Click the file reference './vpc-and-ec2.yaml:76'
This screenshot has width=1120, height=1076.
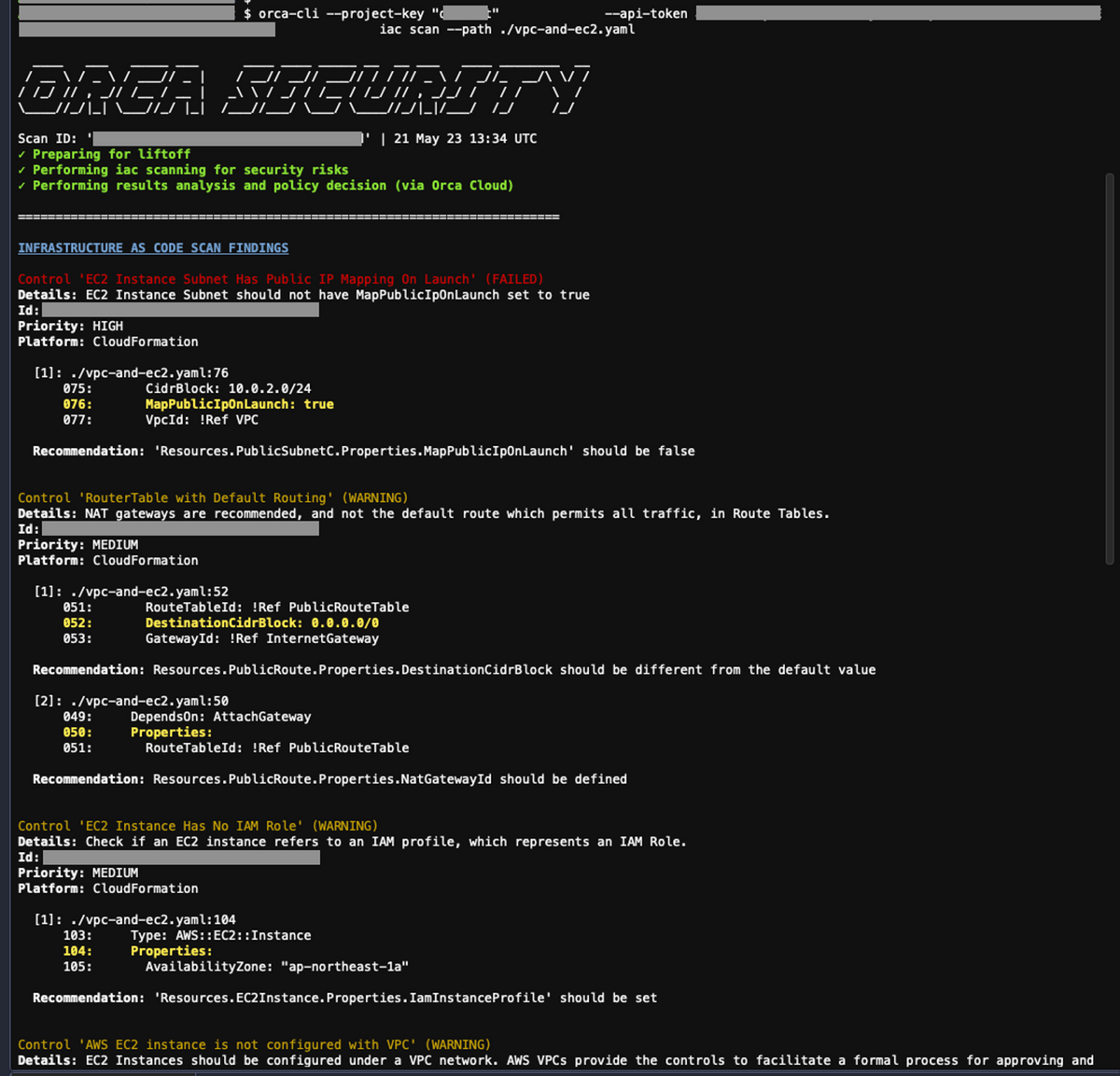click(150, 372)
